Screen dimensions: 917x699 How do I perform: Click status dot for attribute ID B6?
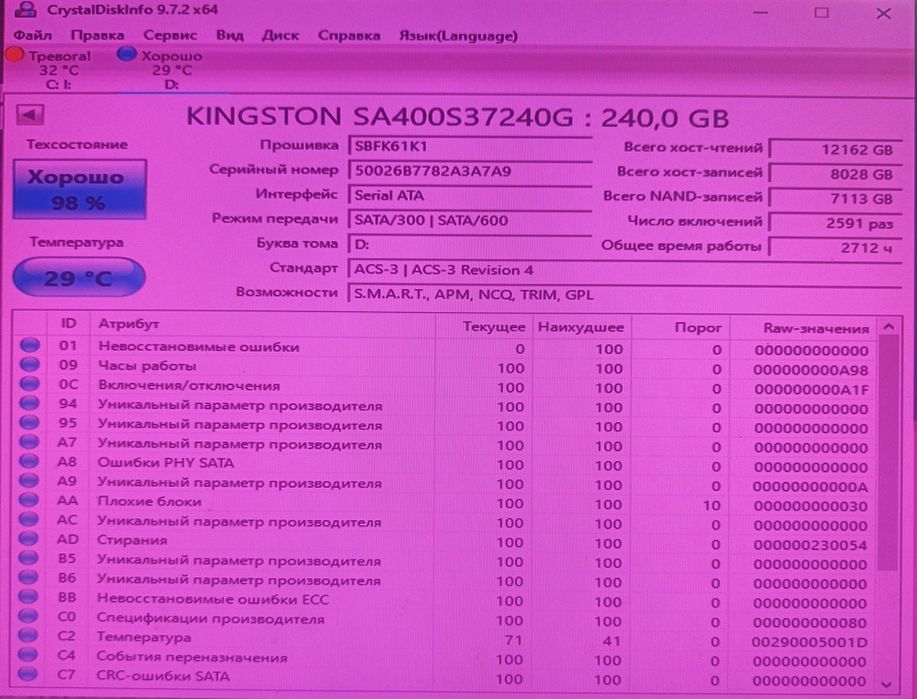point(28,577)
